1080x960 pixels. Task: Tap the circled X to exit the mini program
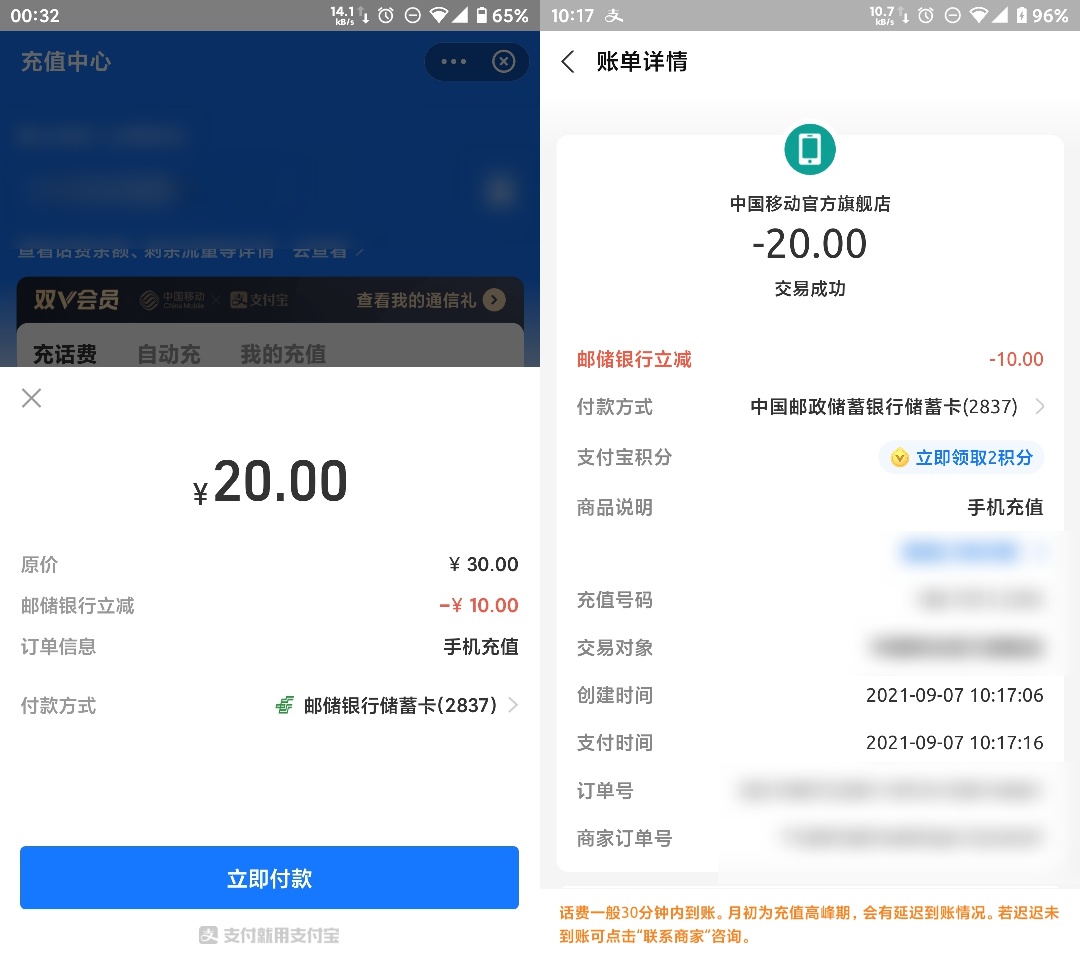503,62
